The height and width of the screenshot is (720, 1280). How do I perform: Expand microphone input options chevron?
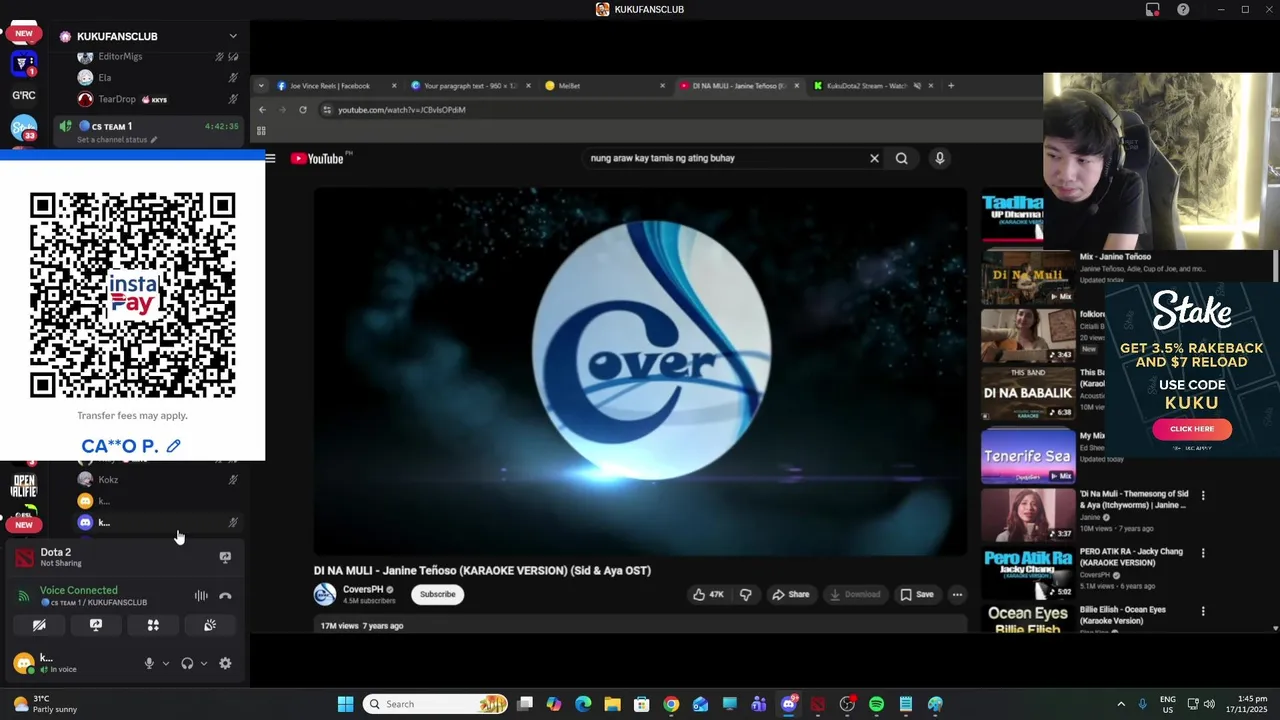pos(166,663)
